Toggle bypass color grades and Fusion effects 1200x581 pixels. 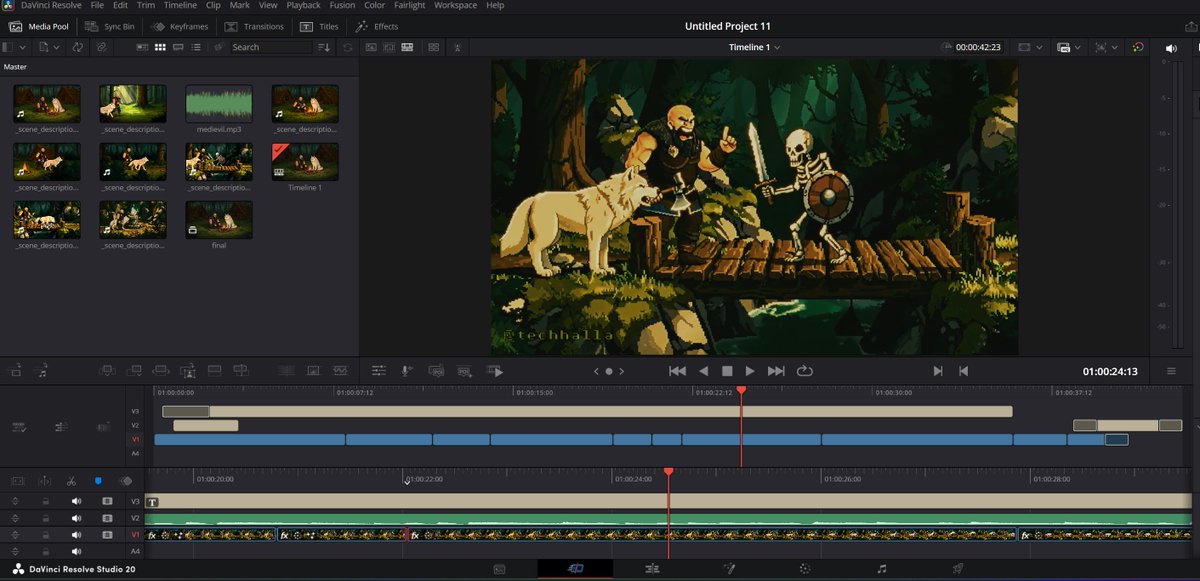[1138, 47]
